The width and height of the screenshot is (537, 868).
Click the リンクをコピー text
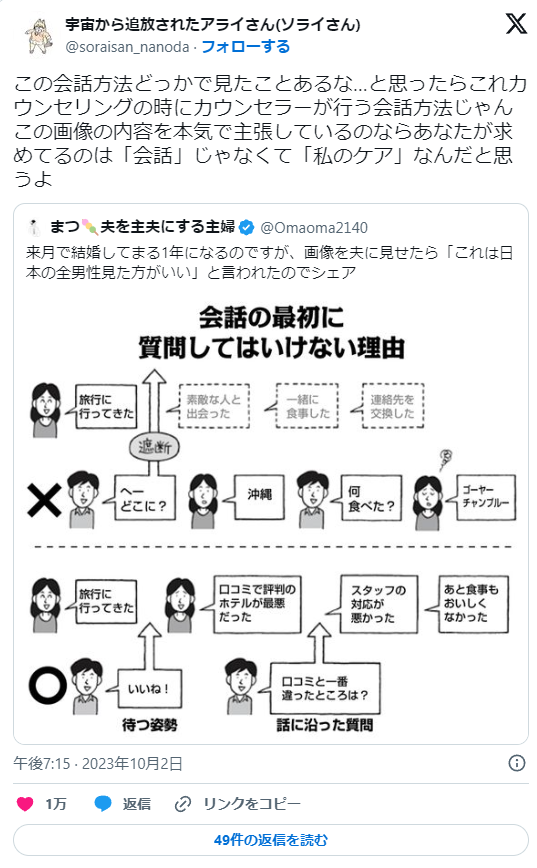click(x=252, y=804)
